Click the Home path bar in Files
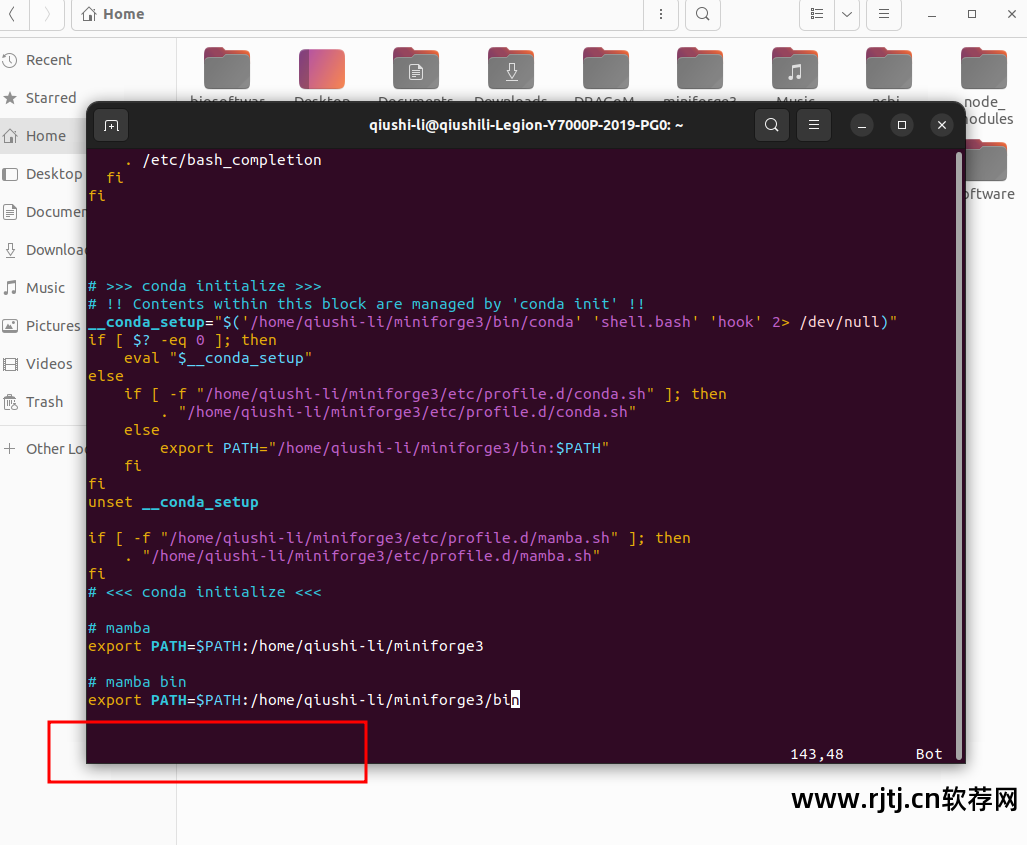This screenshot has height=845, width=1027. click(x=357, y=14)
